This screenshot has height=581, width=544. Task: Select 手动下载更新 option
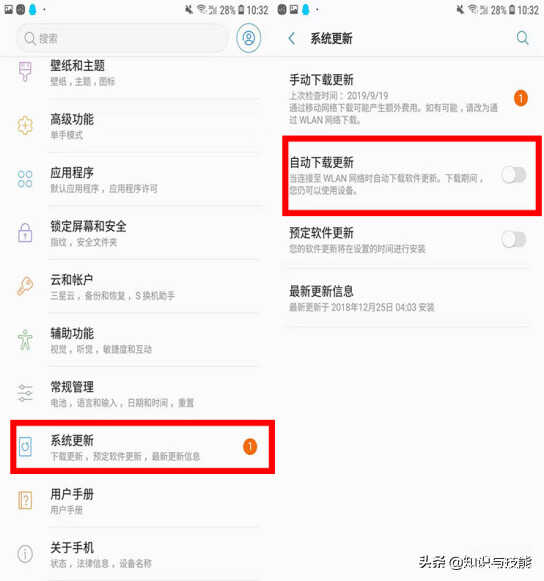coord(408,98)
